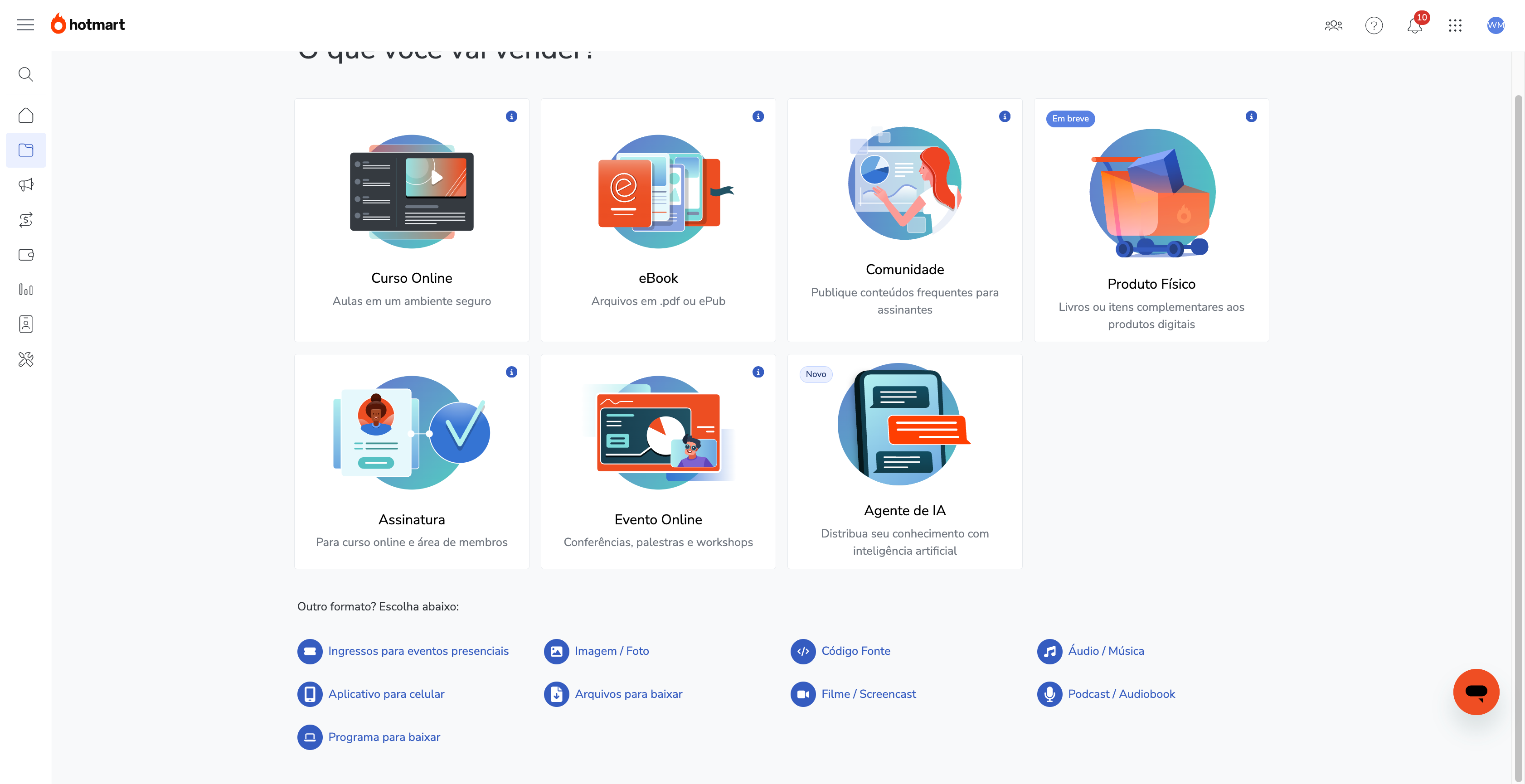Click the Hotmart logo

[87, 24]
